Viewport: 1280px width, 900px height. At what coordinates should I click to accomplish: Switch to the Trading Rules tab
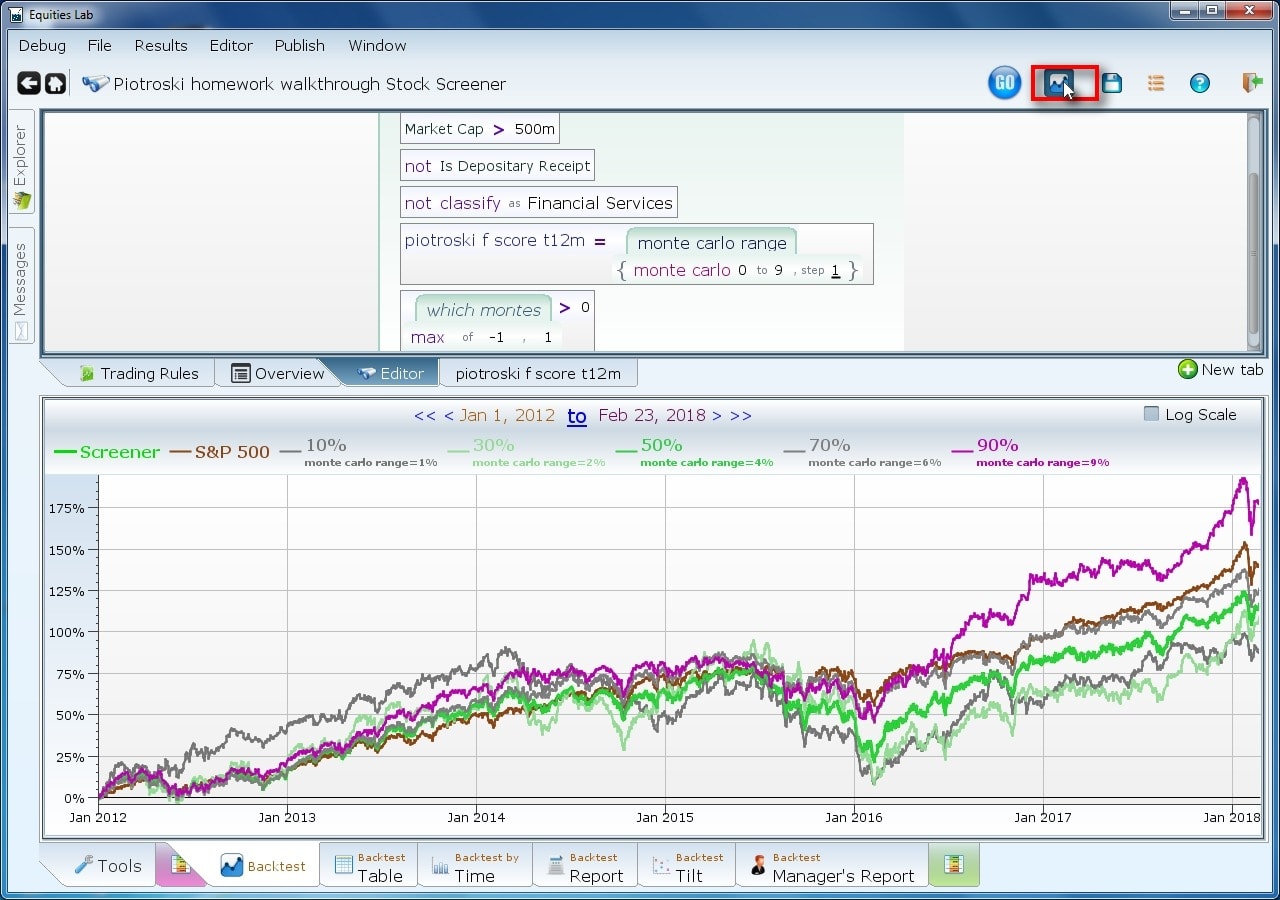[x=139, y=373]
